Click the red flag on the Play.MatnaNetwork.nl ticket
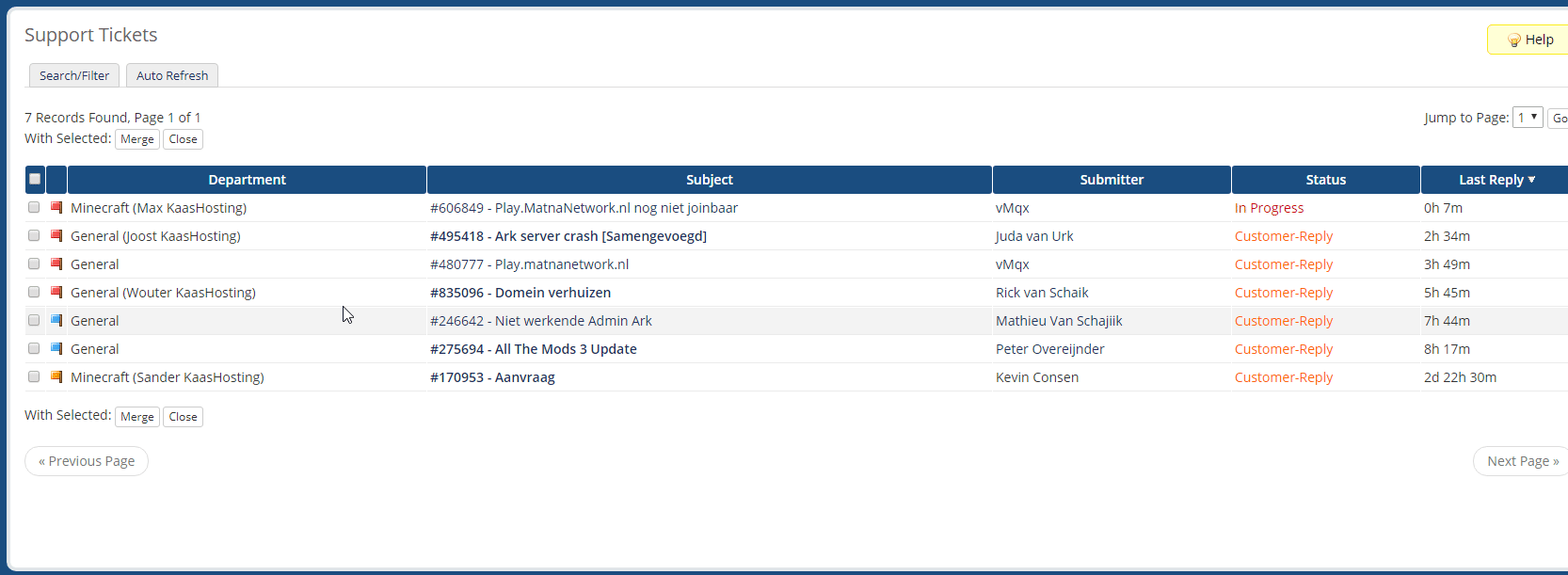Screen dimensions: 1568x575 [x=56, y=208]
